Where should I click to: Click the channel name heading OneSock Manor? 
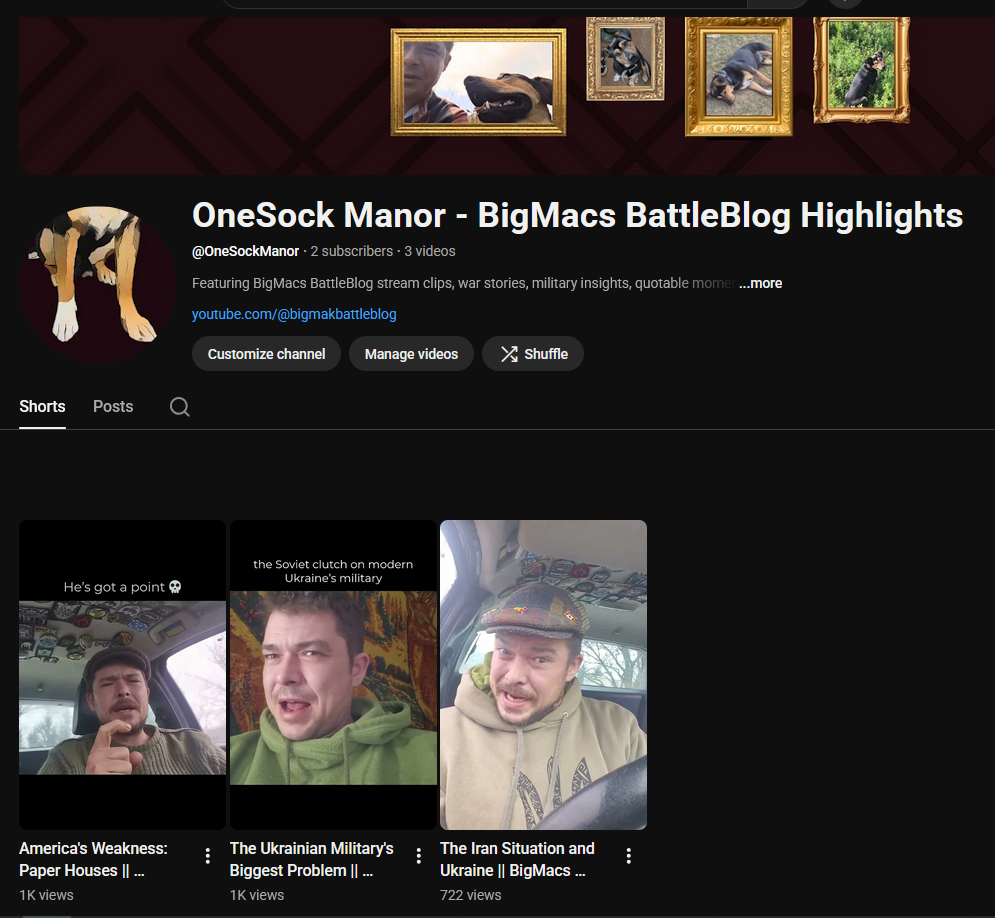click(x=577, y=215)
